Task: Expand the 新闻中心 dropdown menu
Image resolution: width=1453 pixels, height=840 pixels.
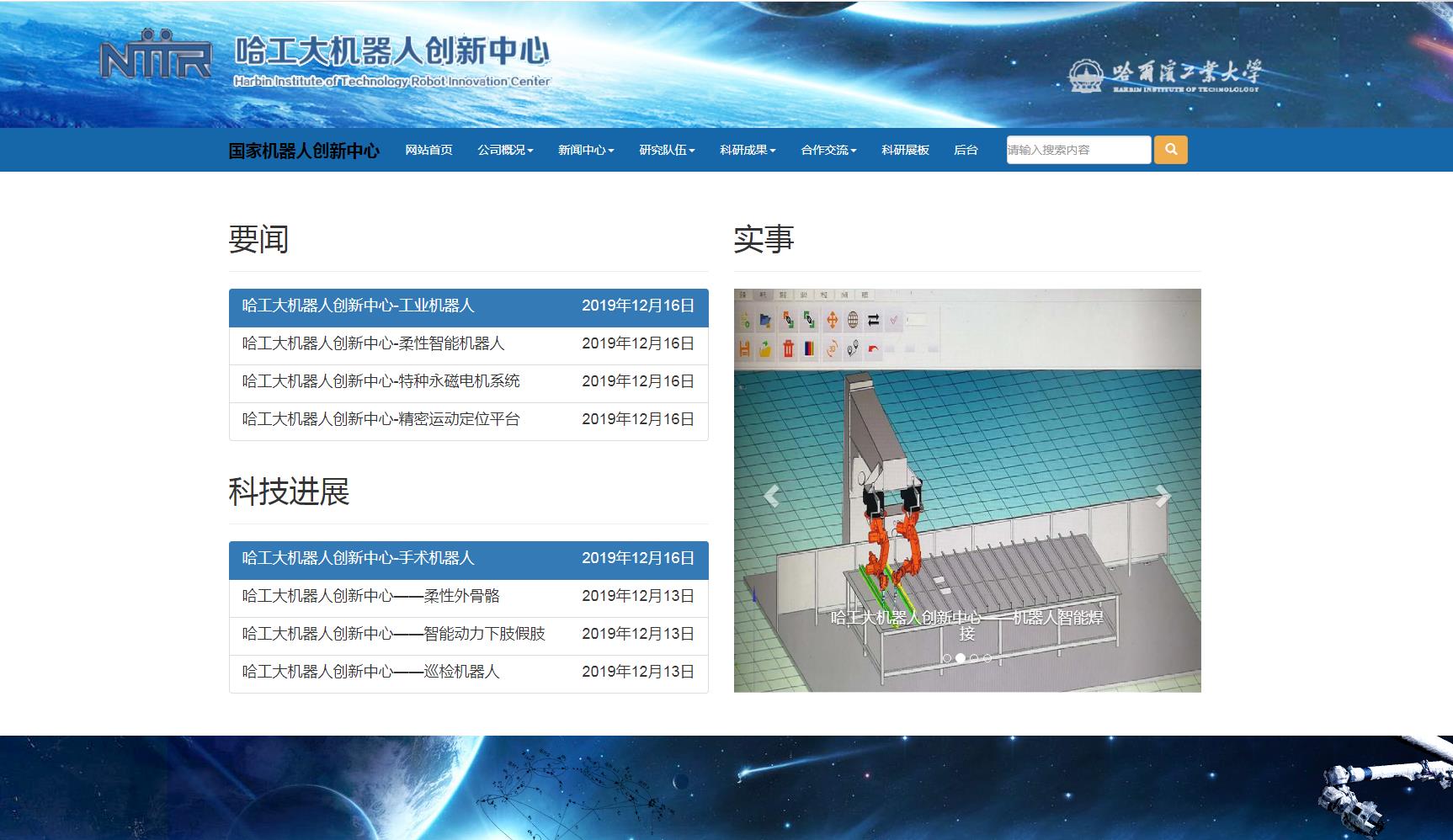Action: click(586, 150)
